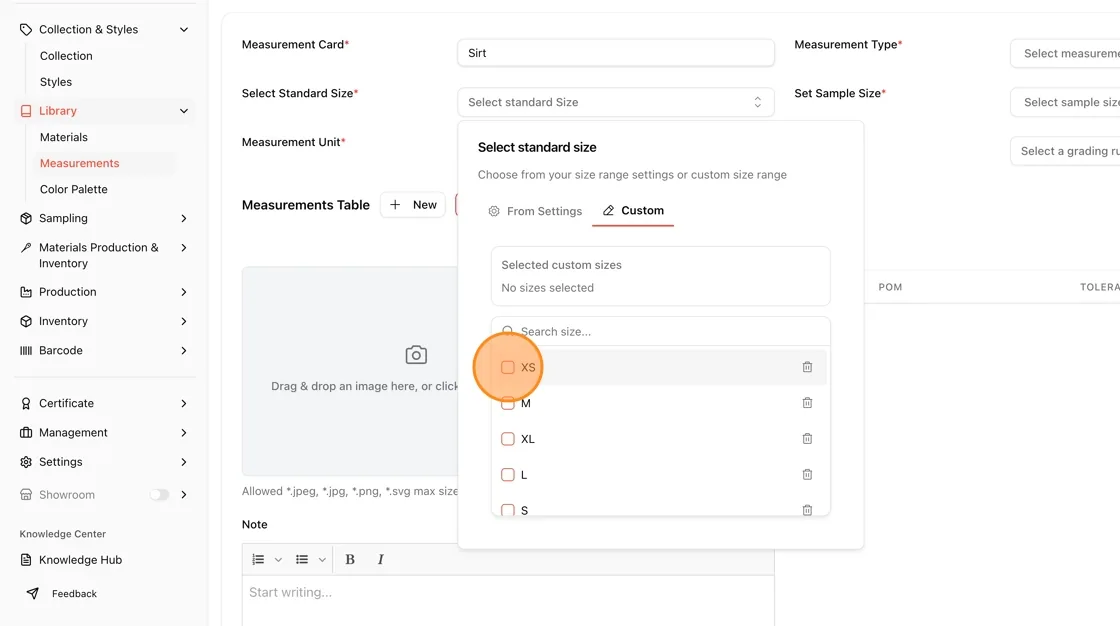The image size is (1120, 626).
Task: Click the Inventory box icon
Action: tap(26, 321)
